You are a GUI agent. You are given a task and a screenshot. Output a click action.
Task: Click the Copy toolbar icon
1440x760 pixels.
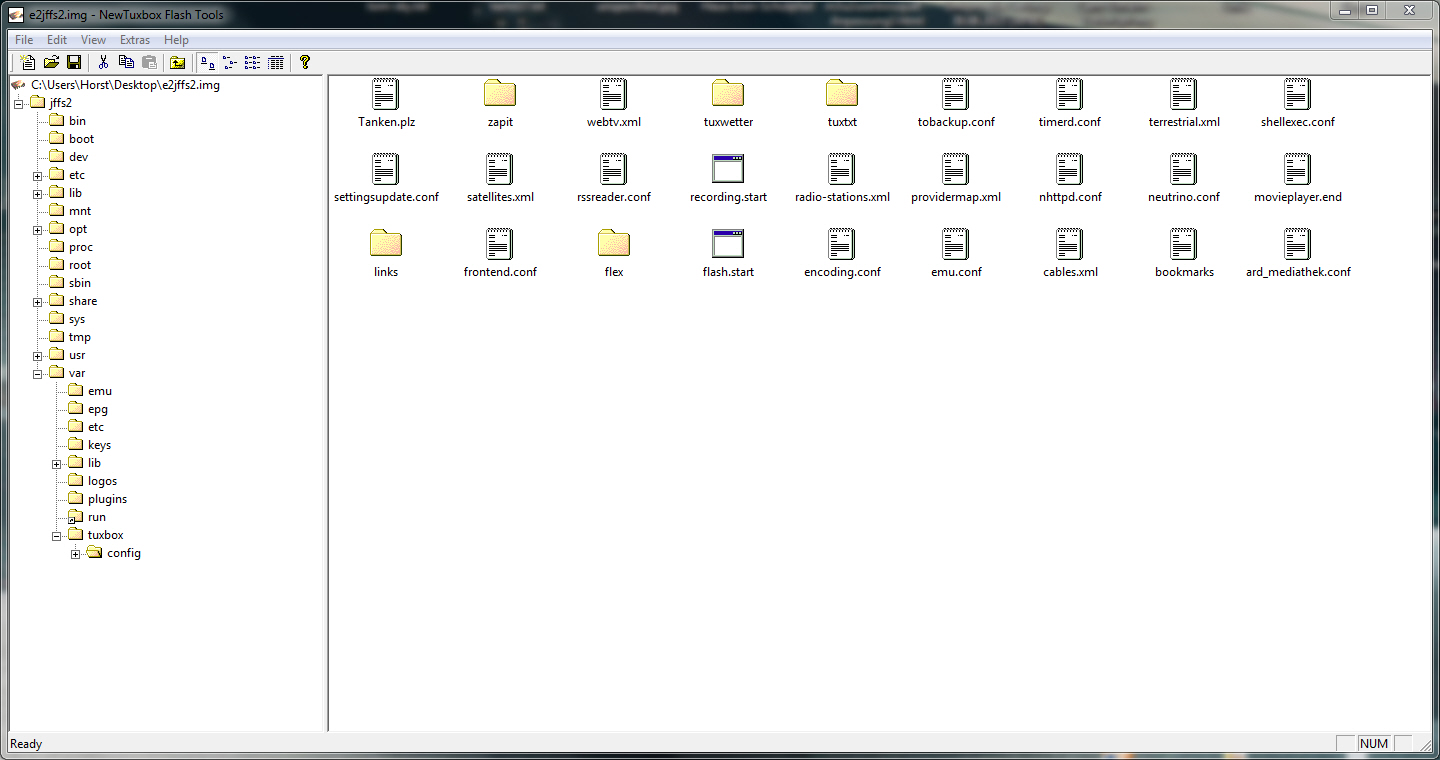[x=126, y=63]
